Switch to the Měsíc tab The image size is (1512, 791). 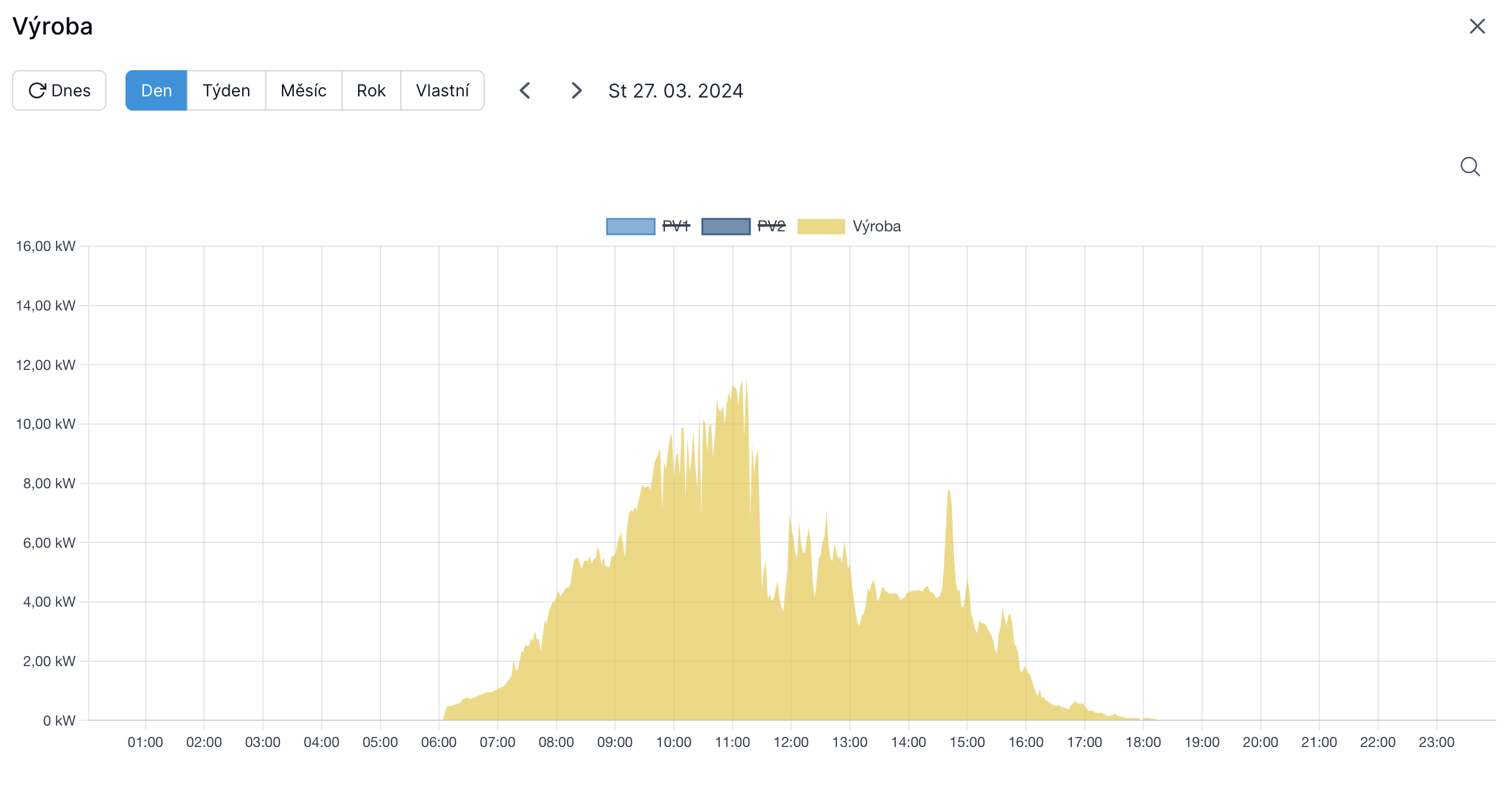click(x=303, y=90)
